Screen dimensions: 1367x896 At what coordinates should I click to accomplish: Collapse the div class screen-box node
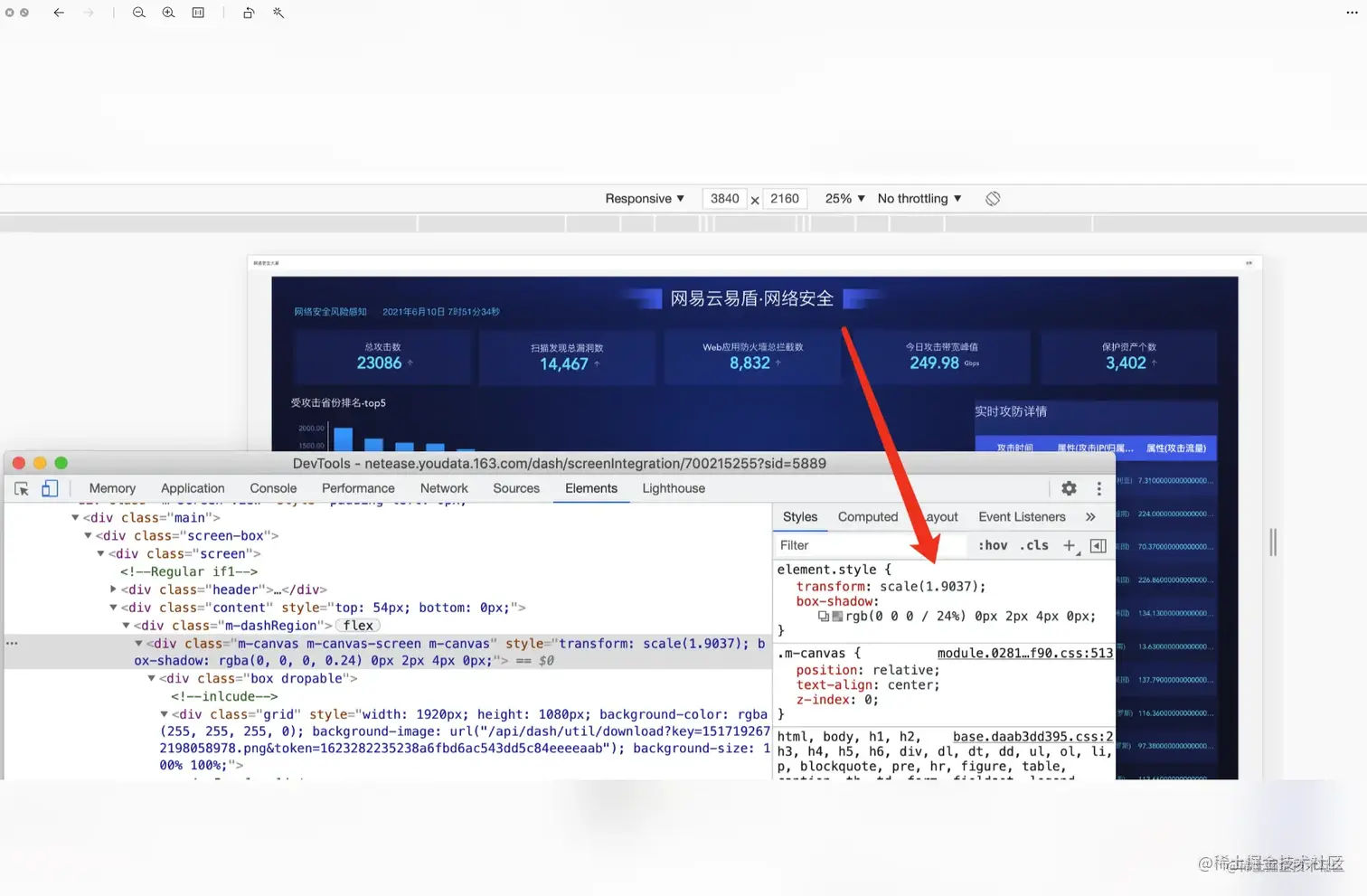click(88, 535)
